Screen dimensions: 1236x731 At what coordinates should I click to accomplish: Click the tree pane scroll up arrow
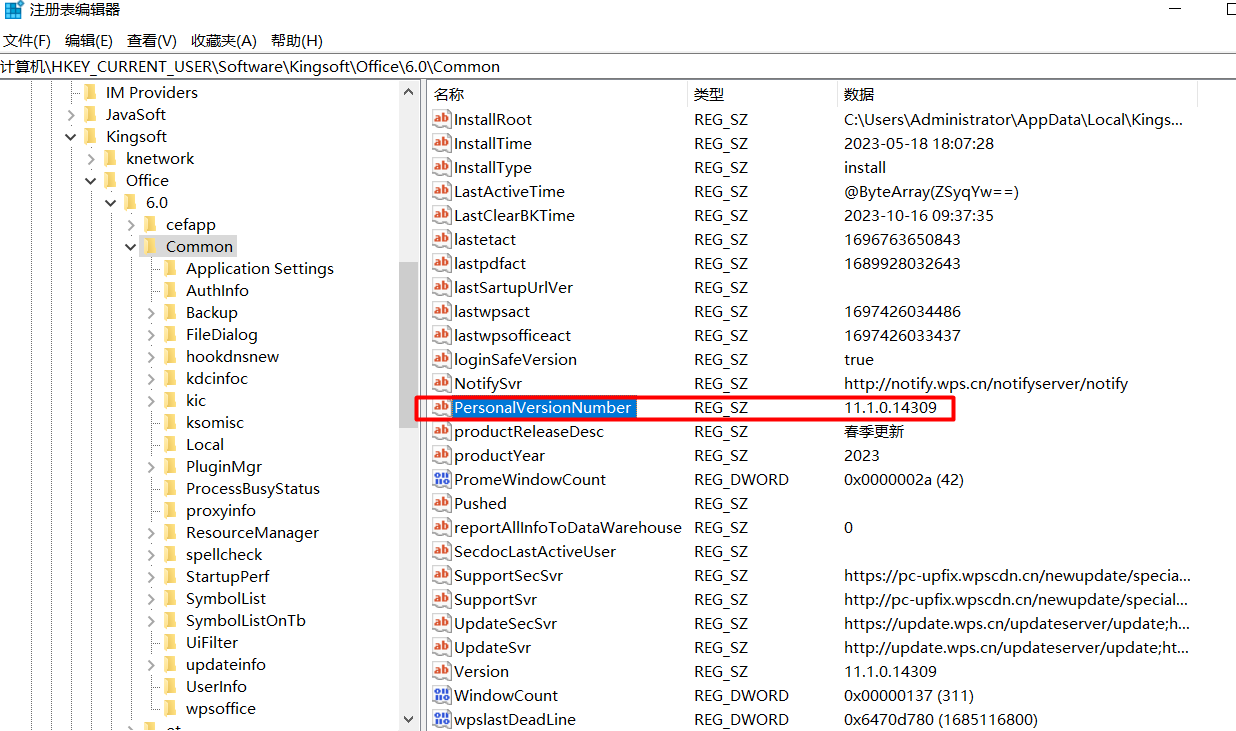[x=408, y=92]
